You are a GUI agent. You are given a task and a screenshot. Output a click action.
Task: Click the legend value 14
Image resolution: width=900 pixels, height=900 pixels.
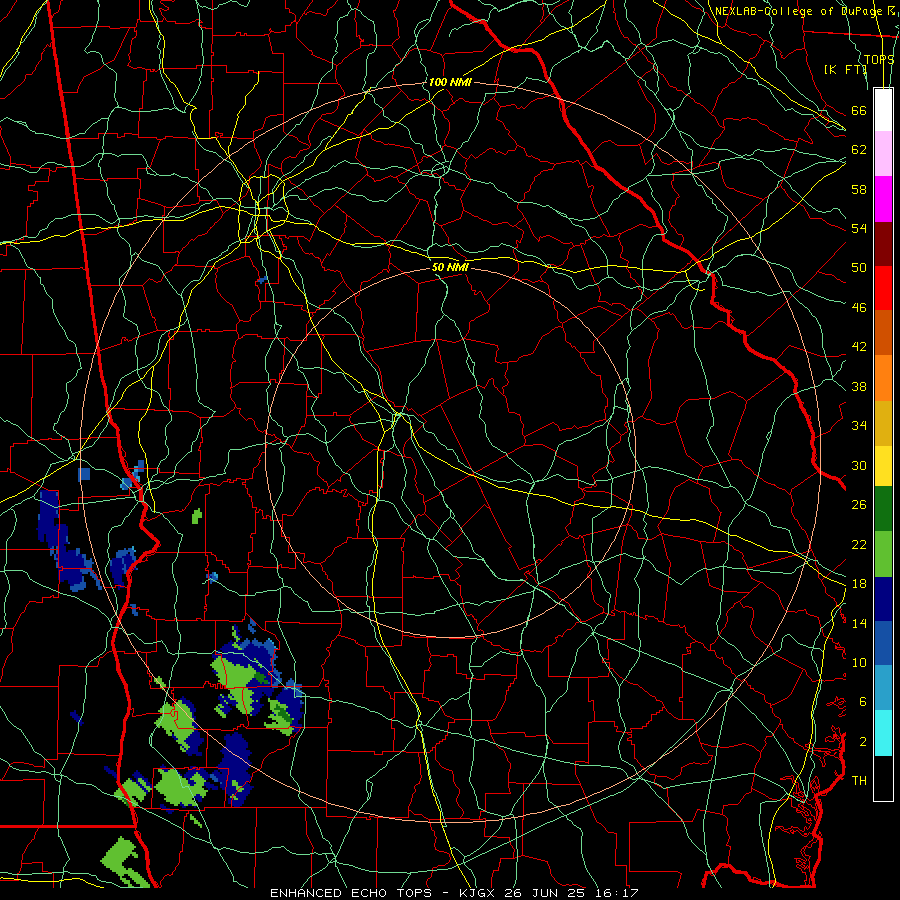[859, 623]
